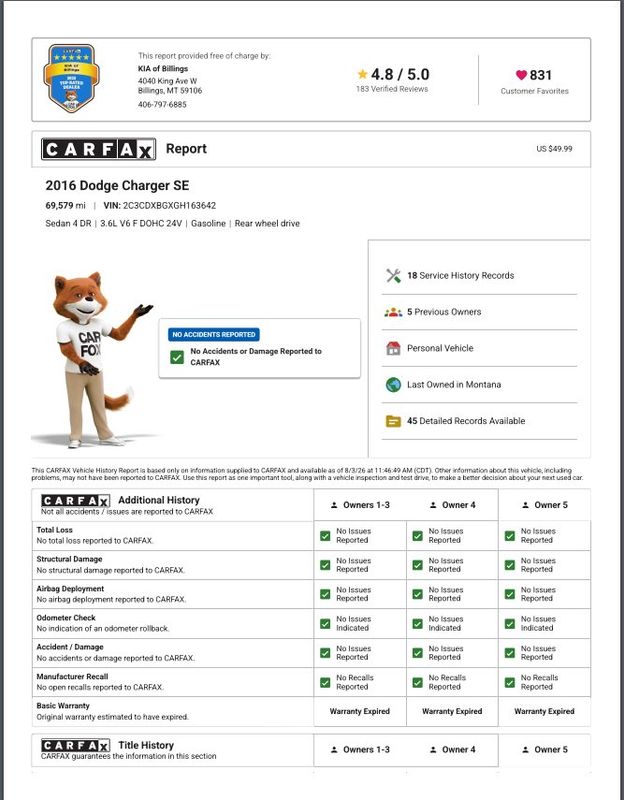Screen dimensions: 624x800
Task: Click the CARFAX logo beside Report
Action: click(98, 149)
